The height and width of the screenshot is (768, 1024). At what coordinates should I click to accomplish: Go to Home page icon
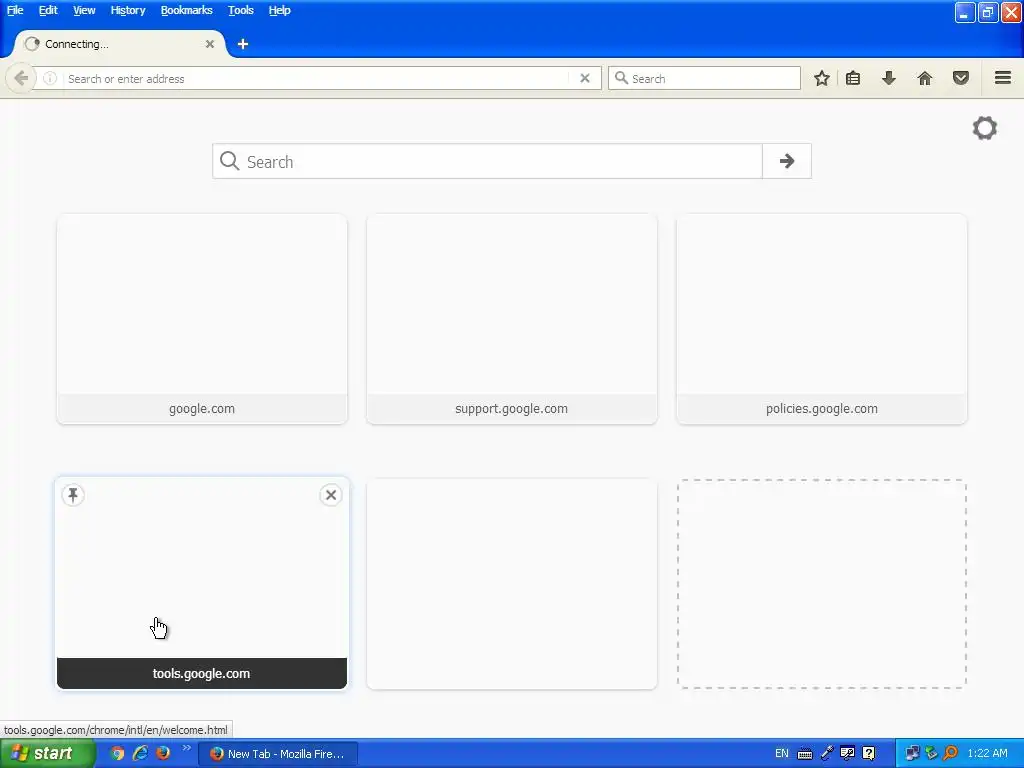click(x=925, y=78)
